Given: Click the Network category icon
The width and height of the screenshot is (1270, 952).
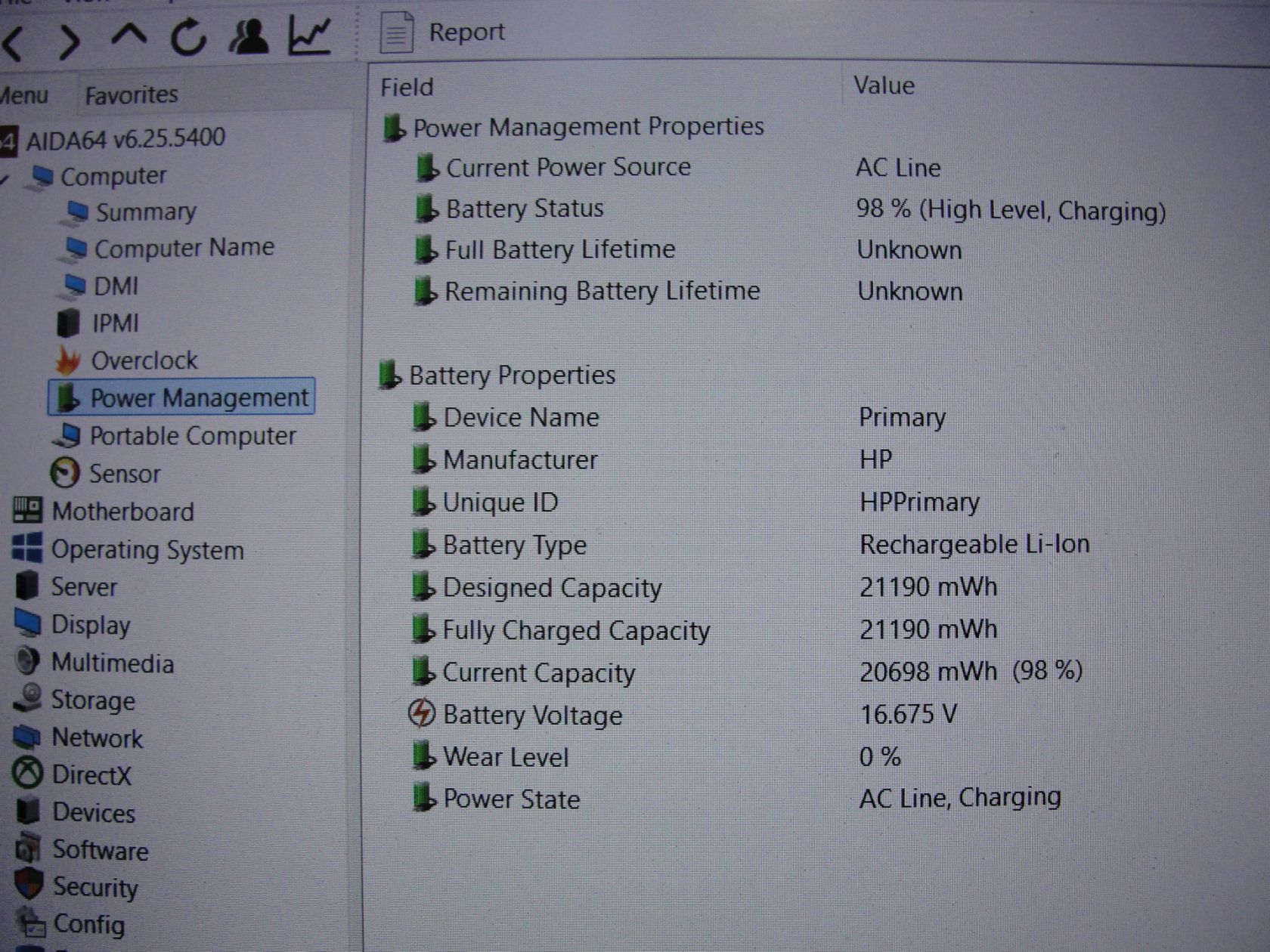Looking at the screenshot, I should pos(27,735).
